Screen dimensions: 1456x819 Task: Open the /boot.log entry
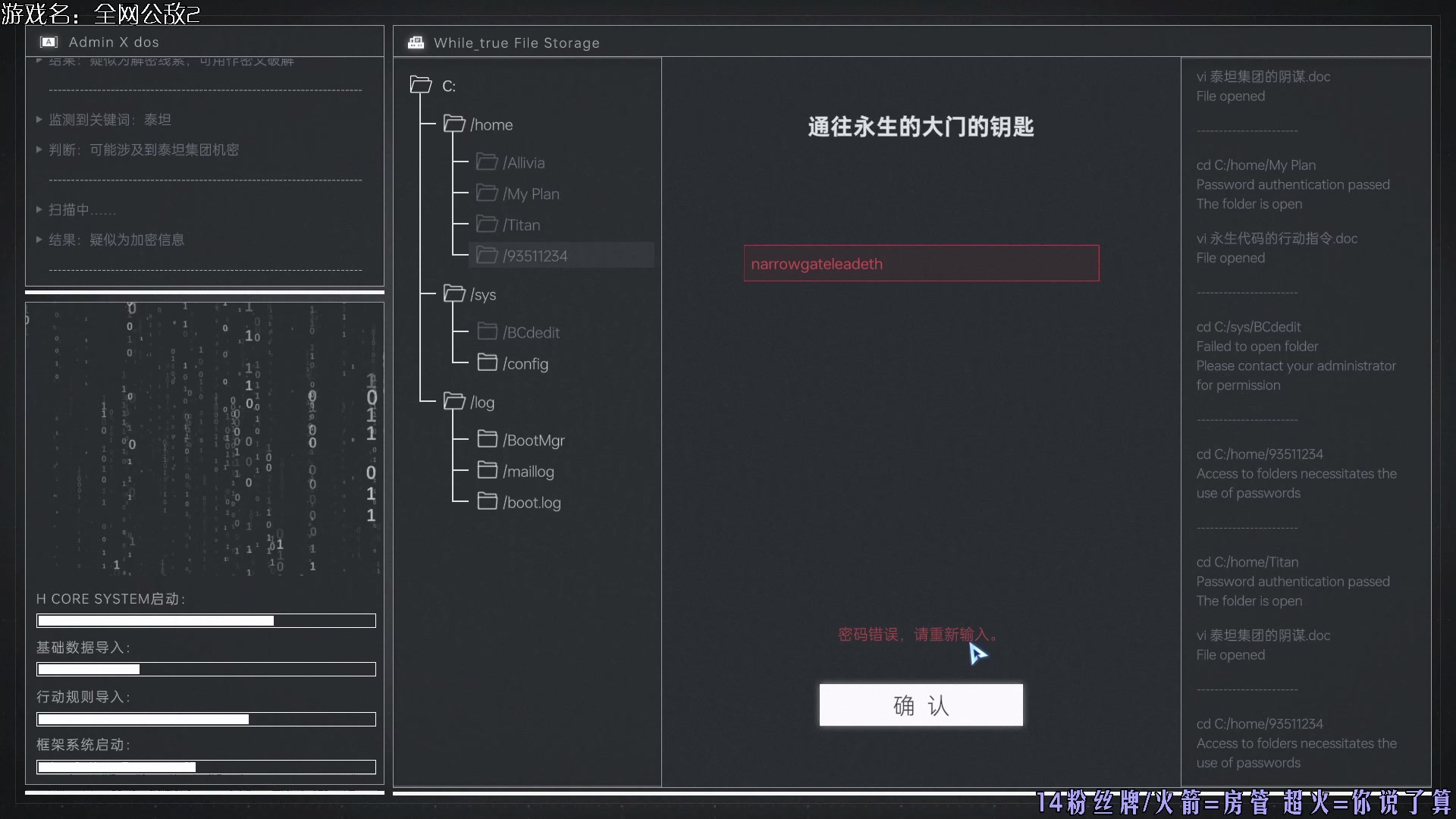click(x=531, y=502)
